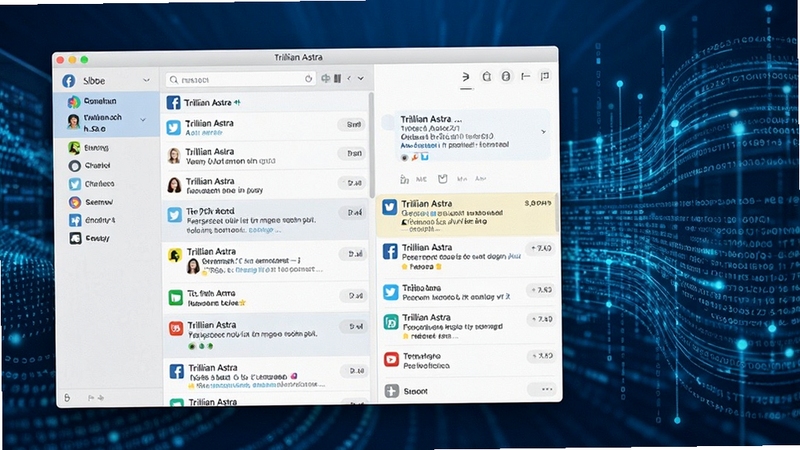Click the boxed flag icon at right toolbar end
Screen dimensions: 800x450
click(x=545, y=76)
